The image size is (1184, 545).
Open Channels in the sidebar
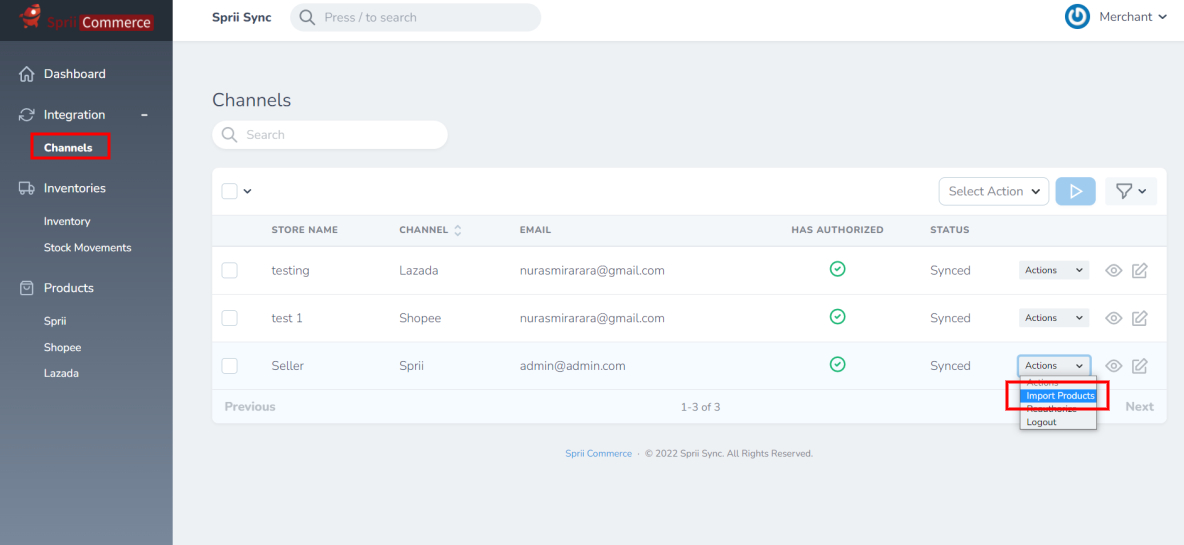coord(68,147)
